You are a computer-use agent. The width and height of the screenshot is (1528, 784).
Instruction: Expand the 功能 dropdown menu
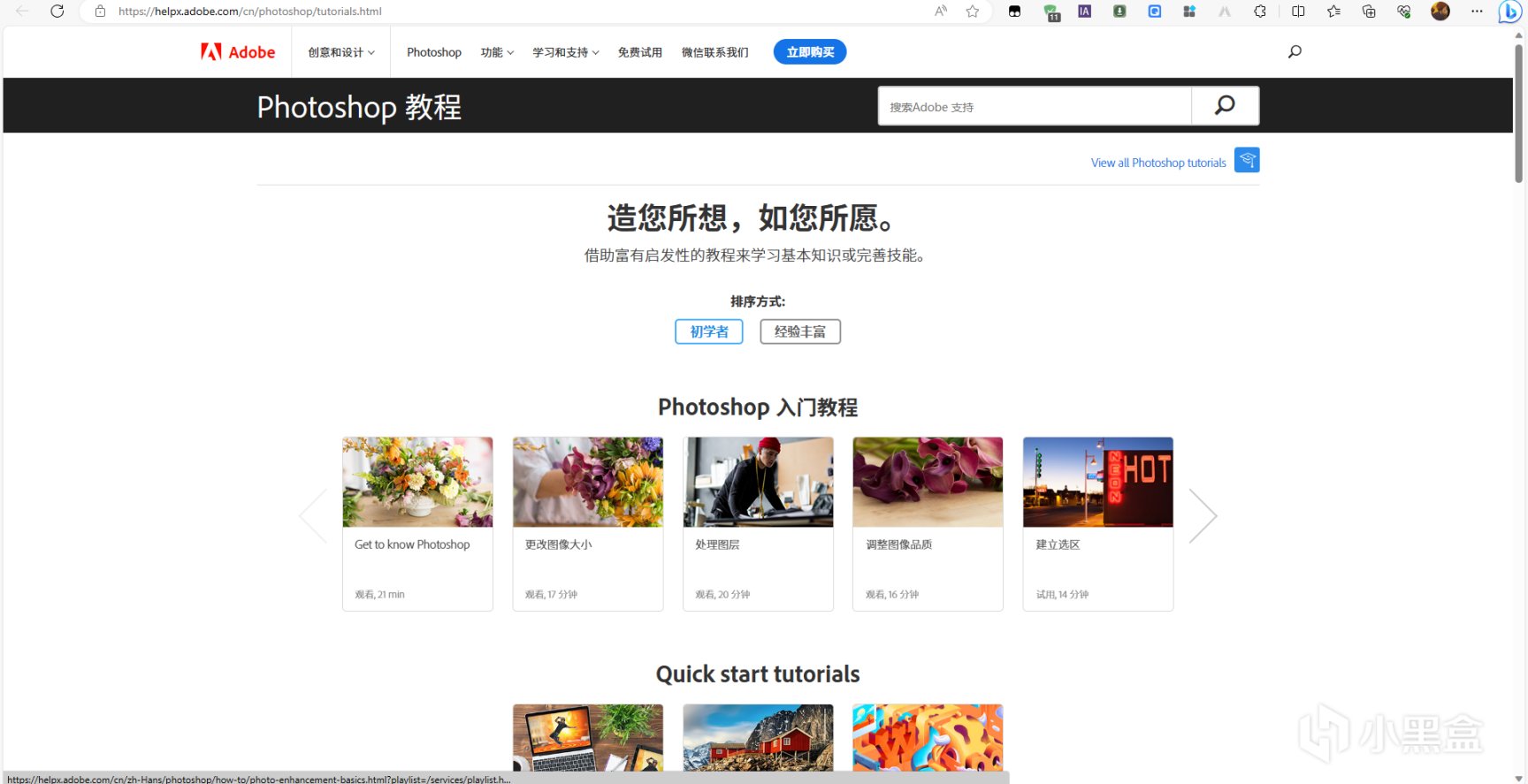(497, 52)
